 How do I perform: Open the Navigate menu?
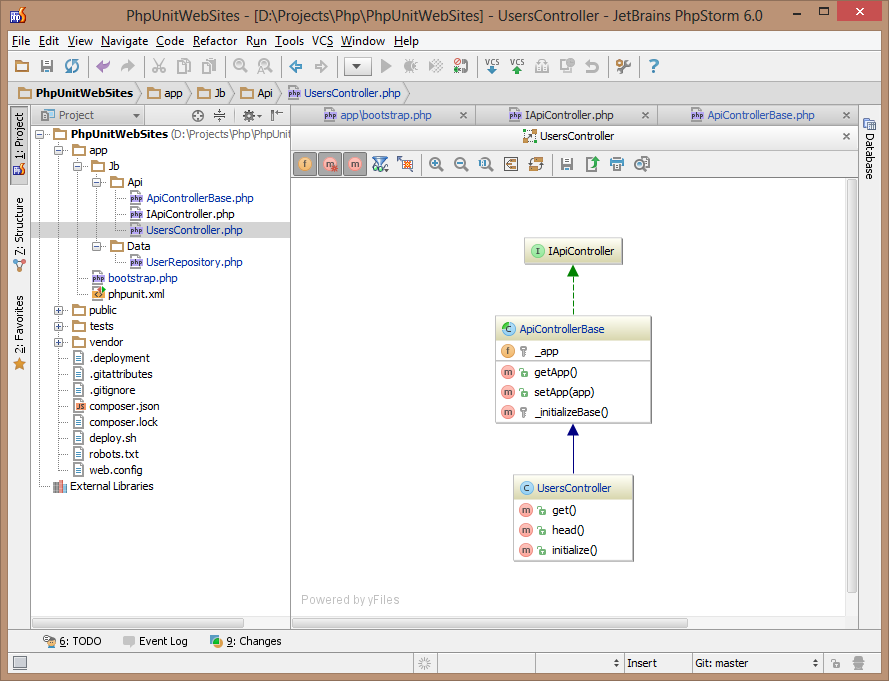(124, 41)
